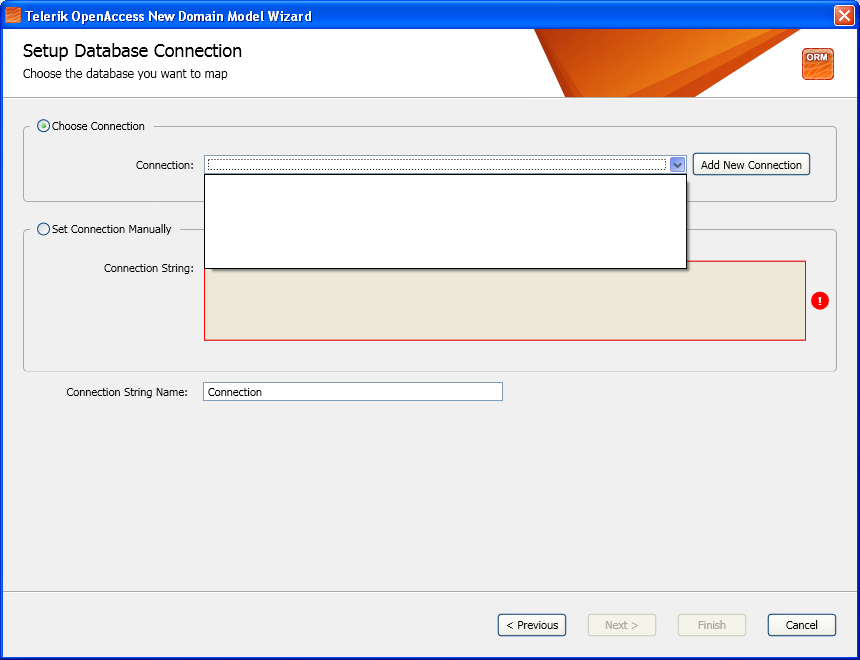This screenshot has width=860, height=660.
Task: Click the Telerik icon in the title bar
Action: (13, 15)
